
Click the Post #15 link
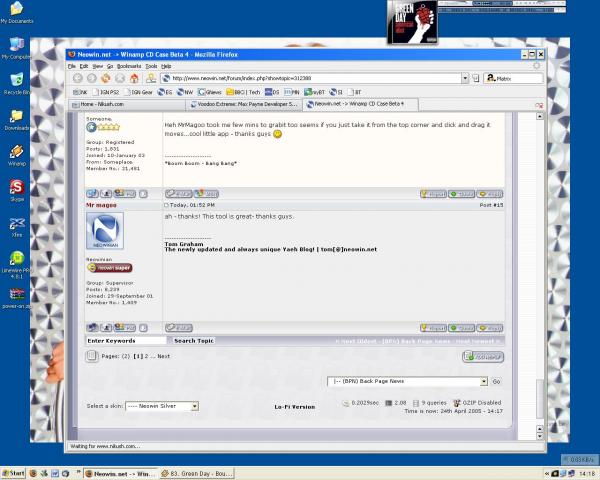click(491, 205)
